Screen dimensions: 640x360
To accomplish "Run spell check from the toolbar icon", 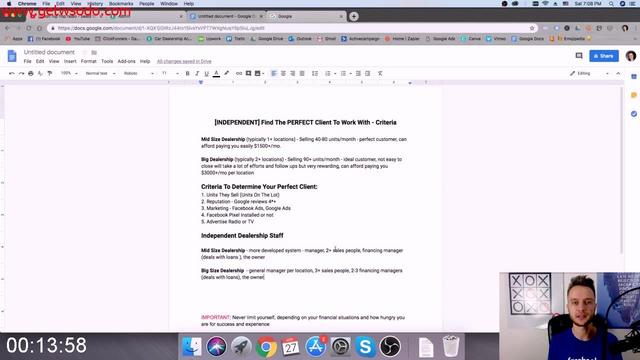I will pyautogui.click(x=40, y=73).
